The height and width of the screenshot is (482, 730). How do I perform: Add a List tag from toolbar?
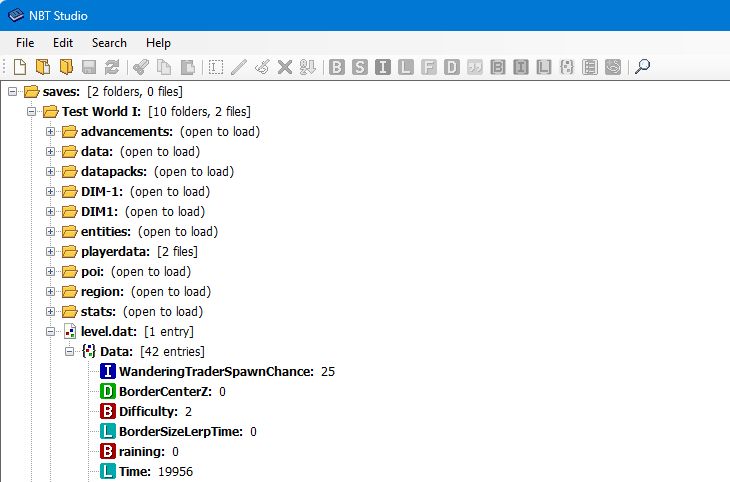(590, 67)
